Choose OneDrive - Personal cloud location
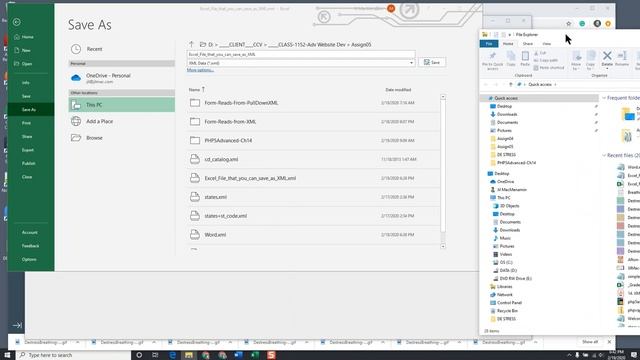Screen dimensions: 640x360 [122, 78]
